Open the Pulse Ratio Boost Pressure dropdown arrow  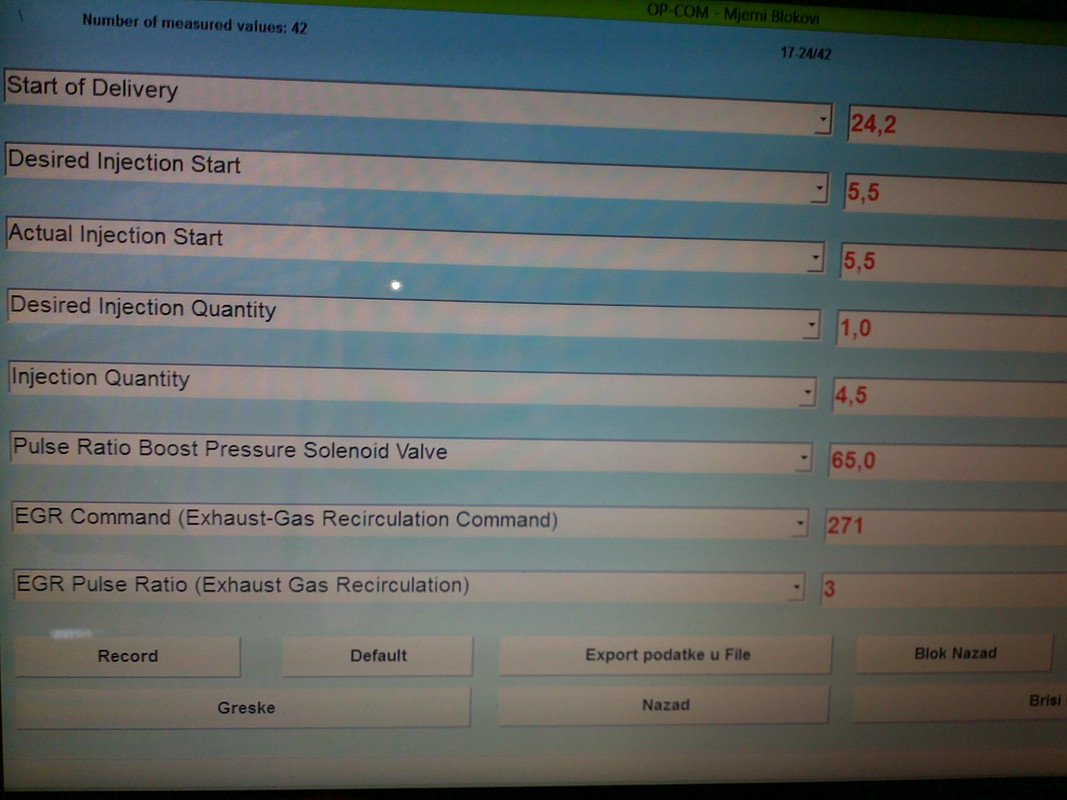[804, 458]
